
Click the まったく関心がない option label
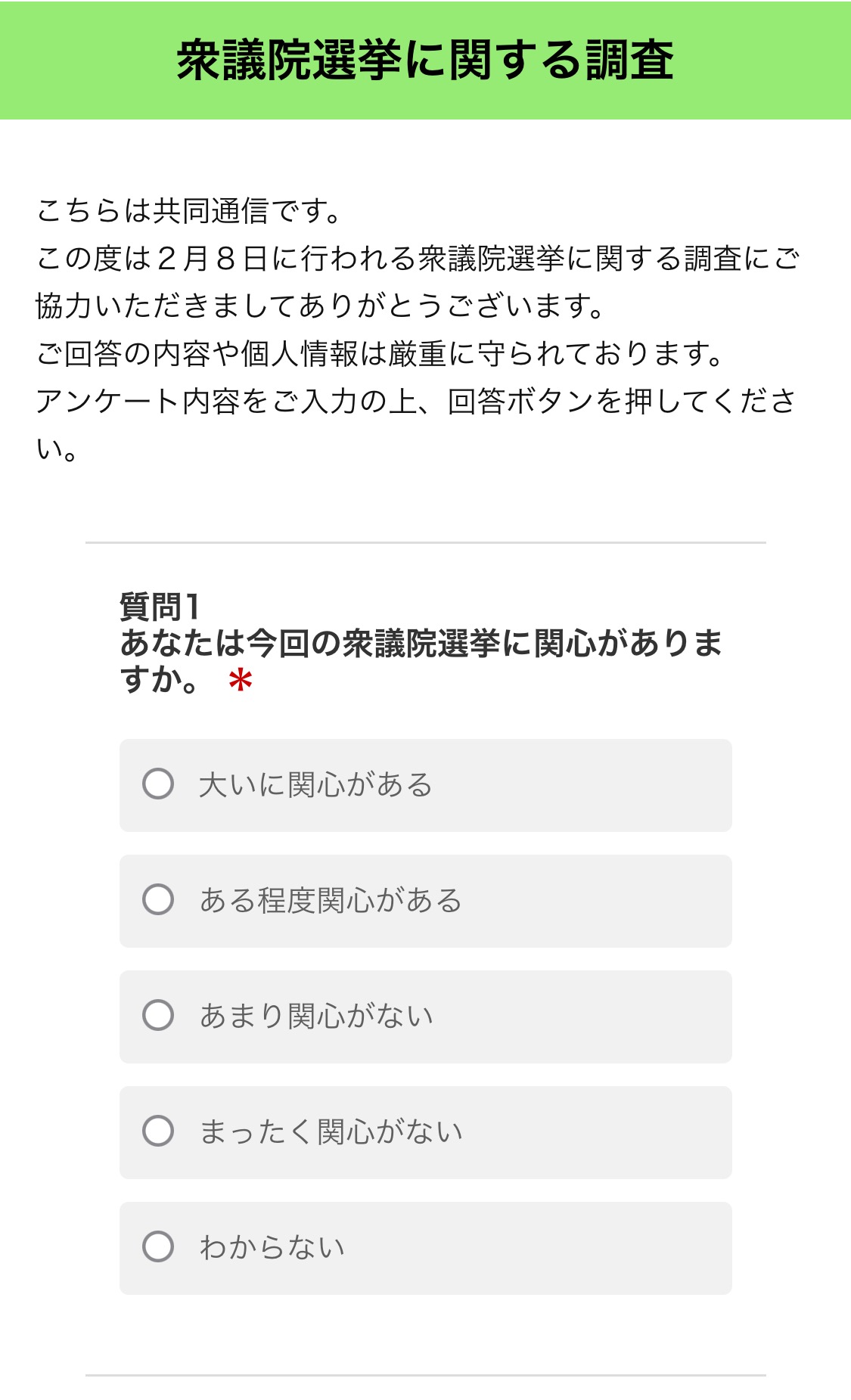[x=331, y=1132]
